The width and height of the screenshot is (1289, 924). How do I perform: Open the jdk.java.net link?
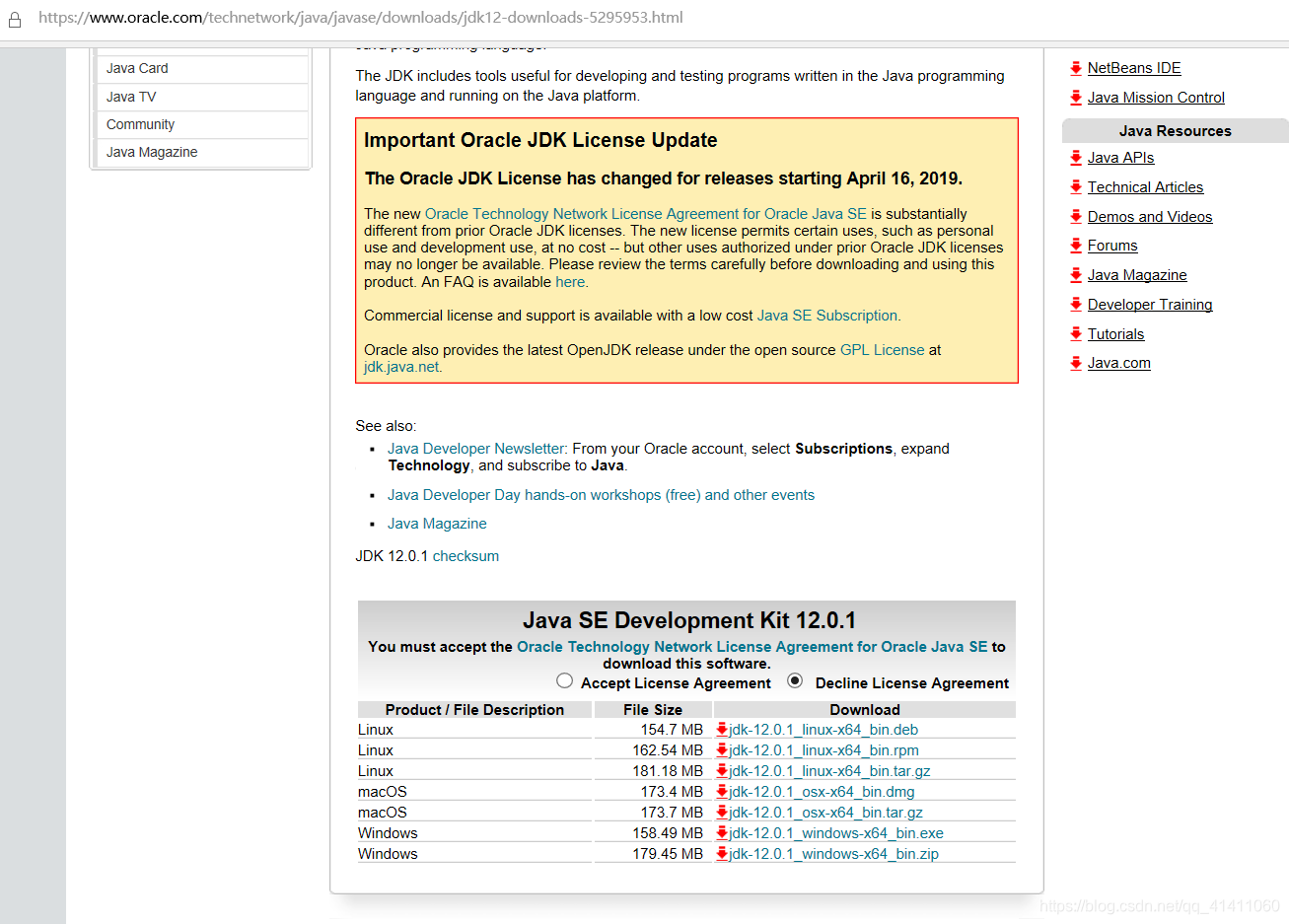coord(401,367)
